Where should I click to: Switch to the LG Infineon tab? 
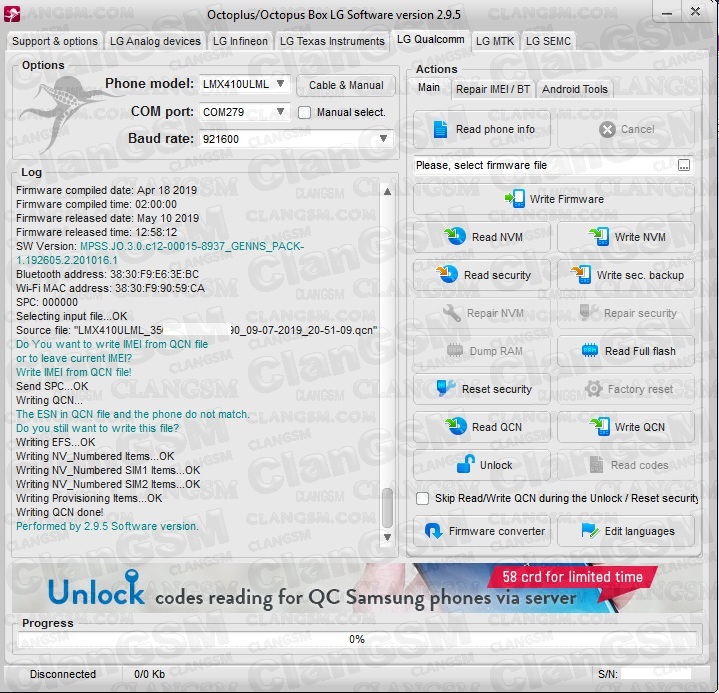point(240,41)
